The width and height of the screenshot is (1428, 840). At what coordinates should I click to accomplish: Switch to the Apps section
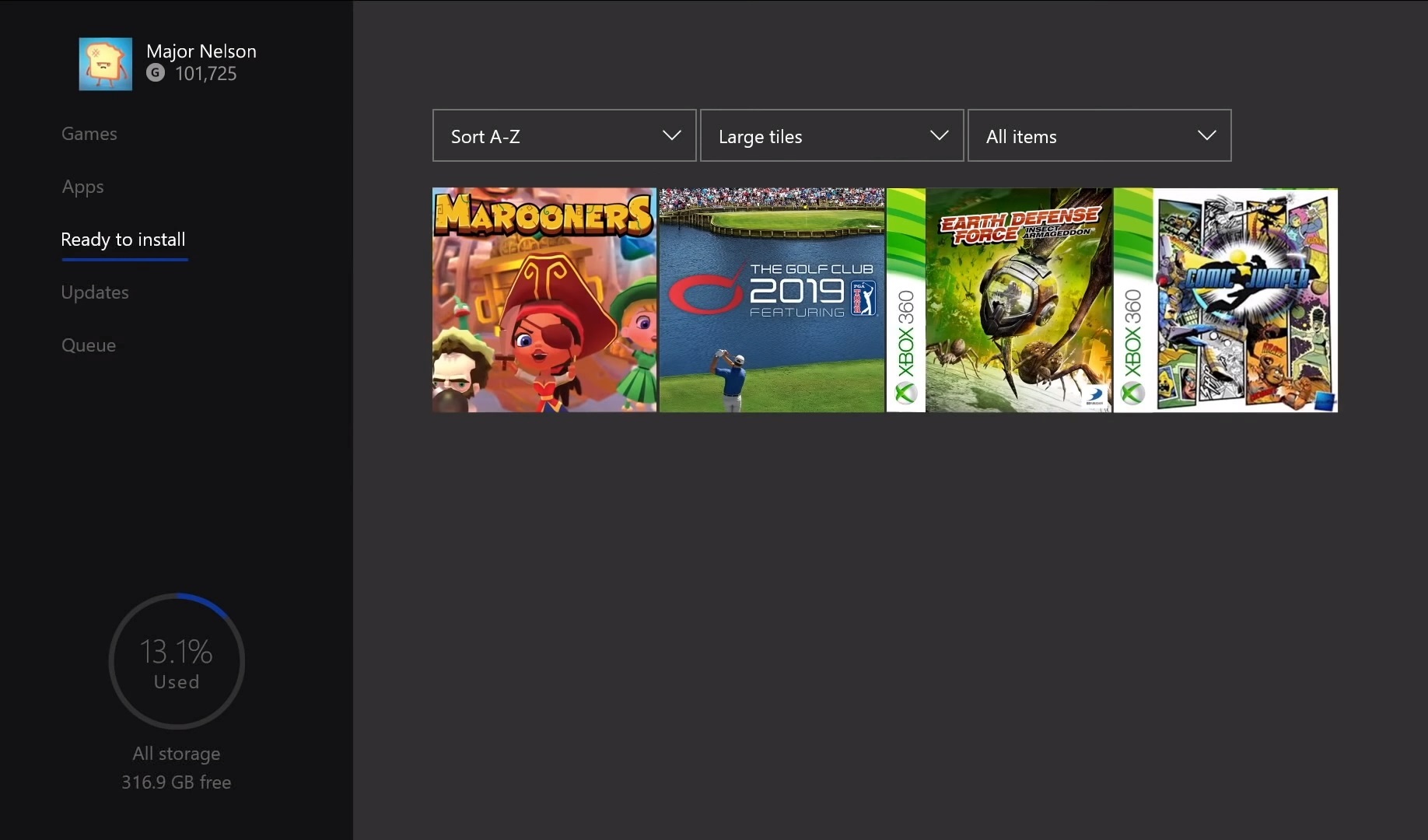pyautogui.click(x=82, y=187)
